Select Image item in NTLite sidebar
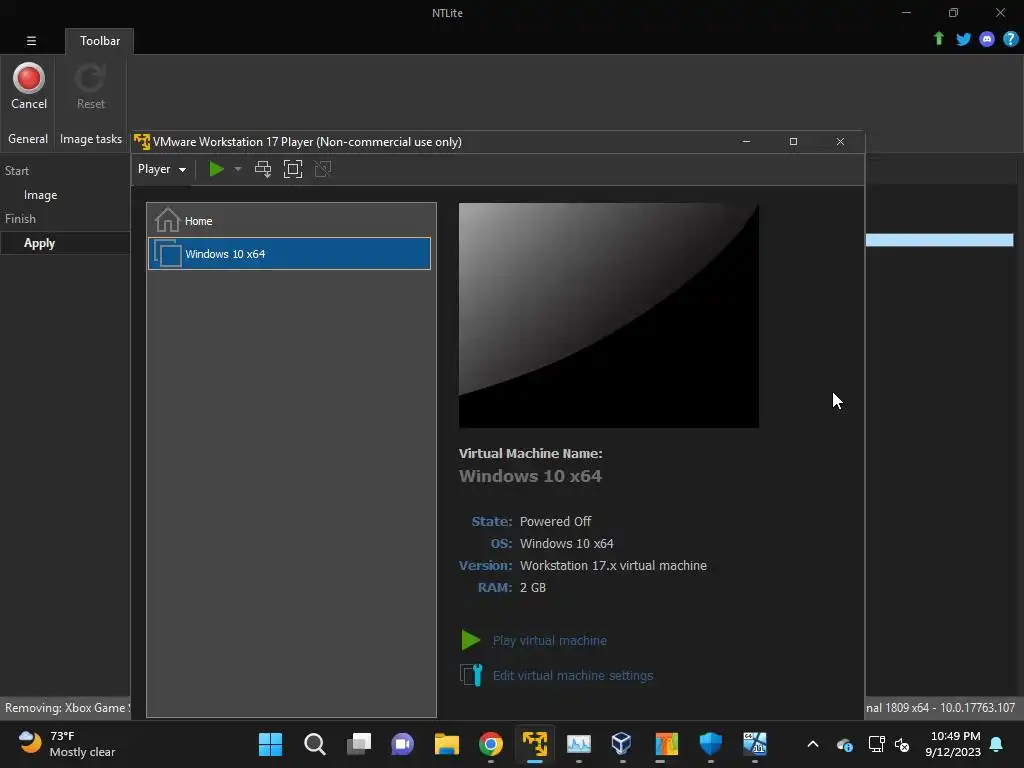 tap(40, 195)
